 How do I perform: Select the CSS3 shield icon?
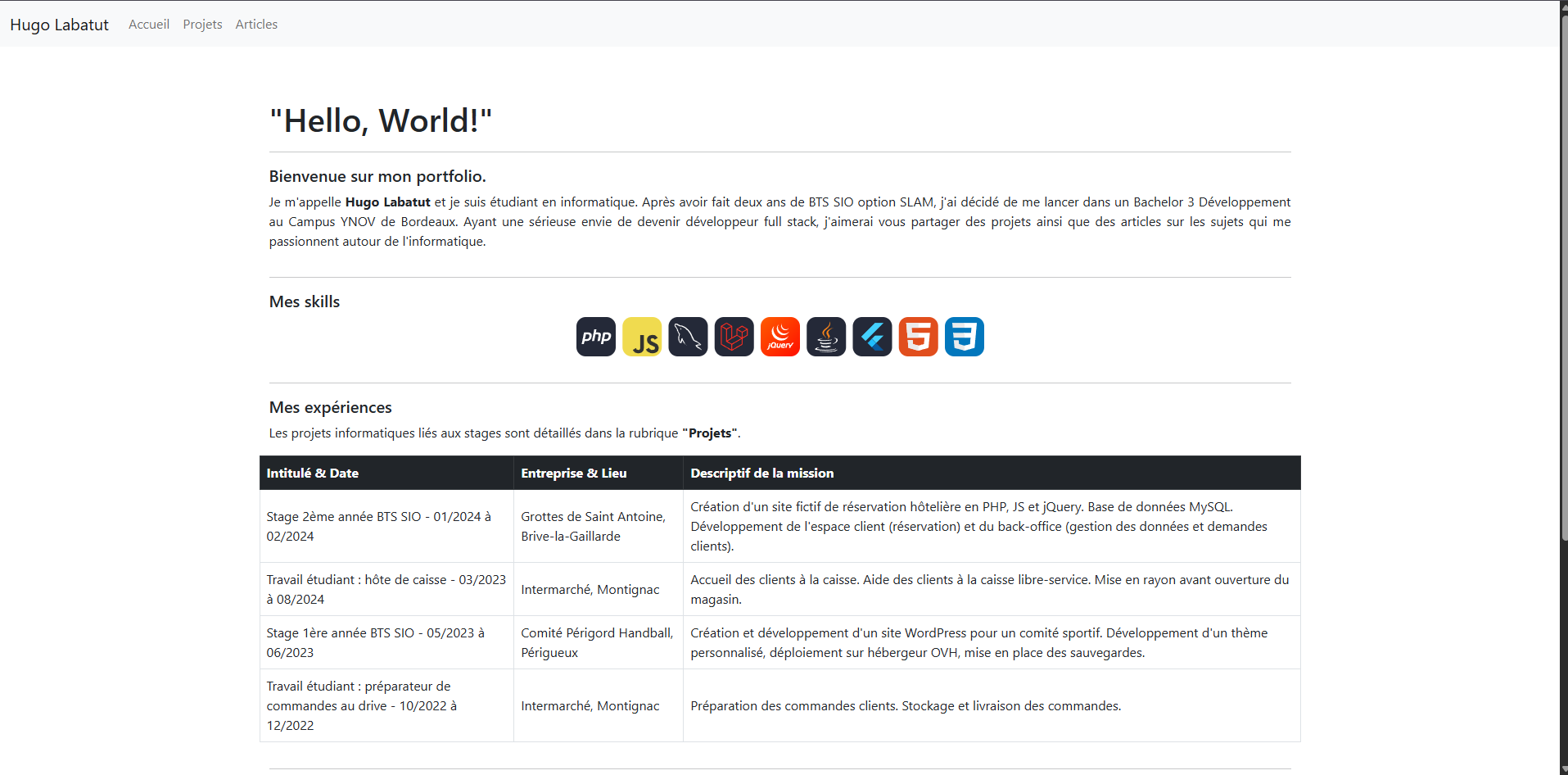coord(964,337)
